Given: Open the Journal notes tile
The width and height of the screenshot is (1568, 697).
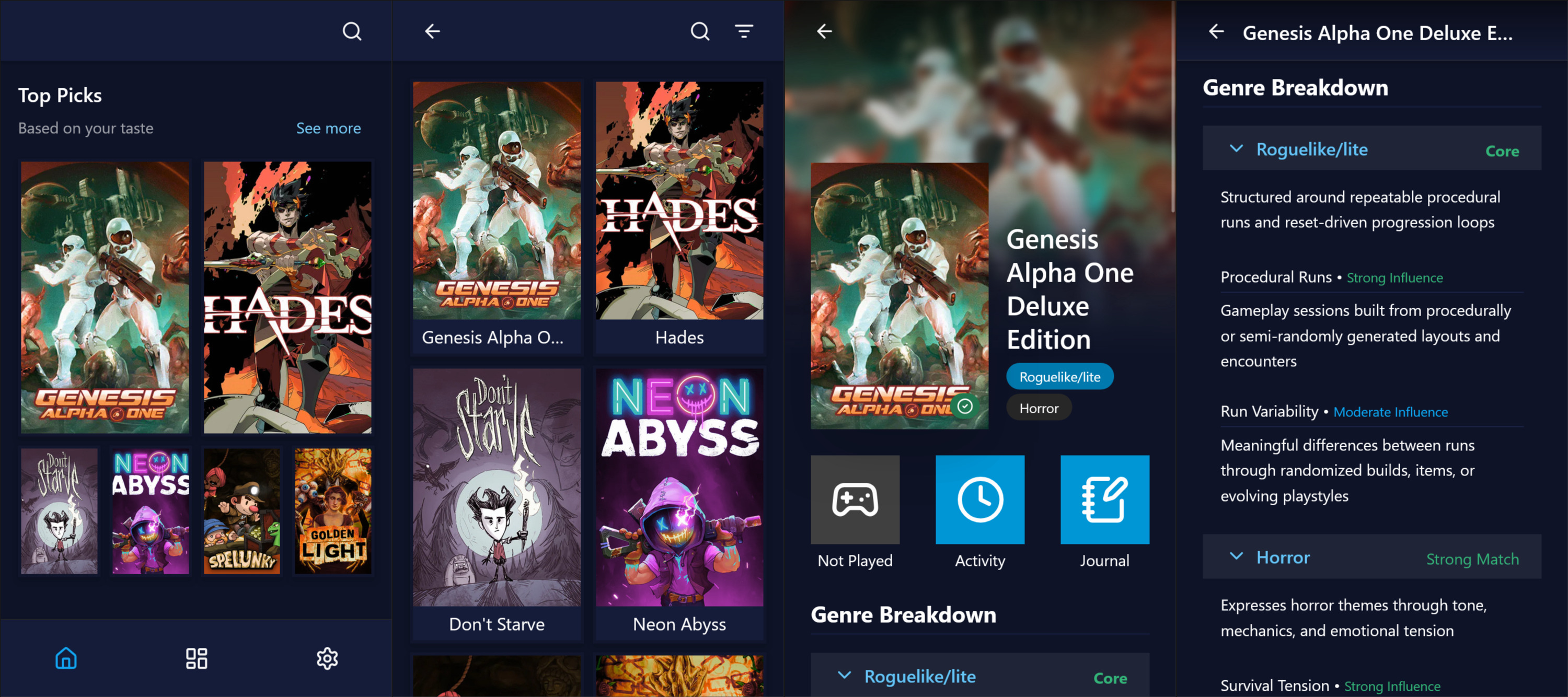Looking at the screenshot, I should tap(1104, 500).
